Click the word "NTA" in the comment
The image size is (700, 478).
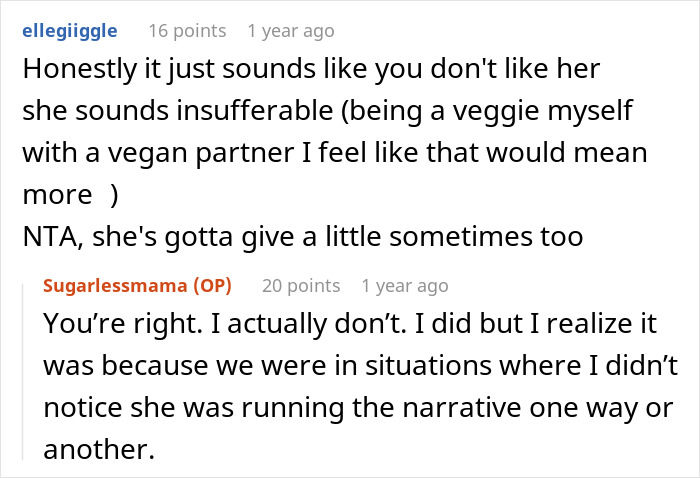47,238
